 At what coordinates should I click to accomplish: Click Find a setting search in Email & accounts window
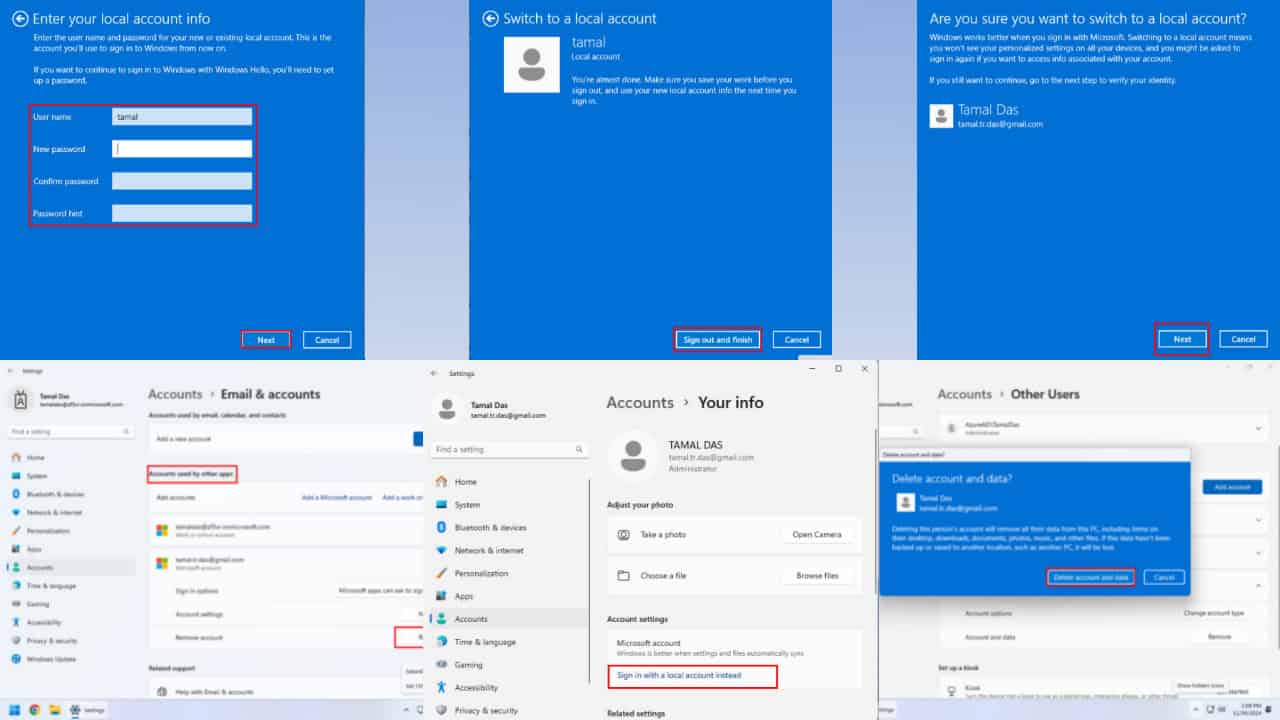[x=71, y=432]
